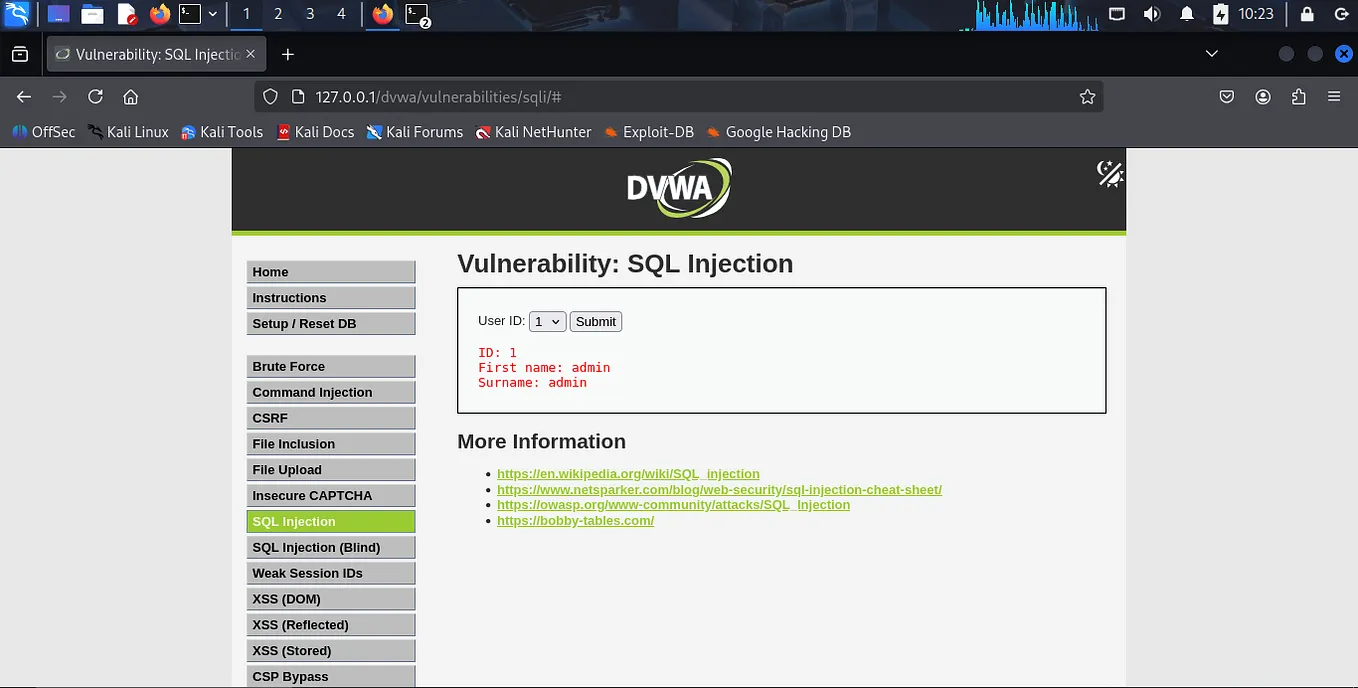This screenshot has width=1358, height=688.
Task: Click the file manager icon in the top panel
Action: [92, 14]
